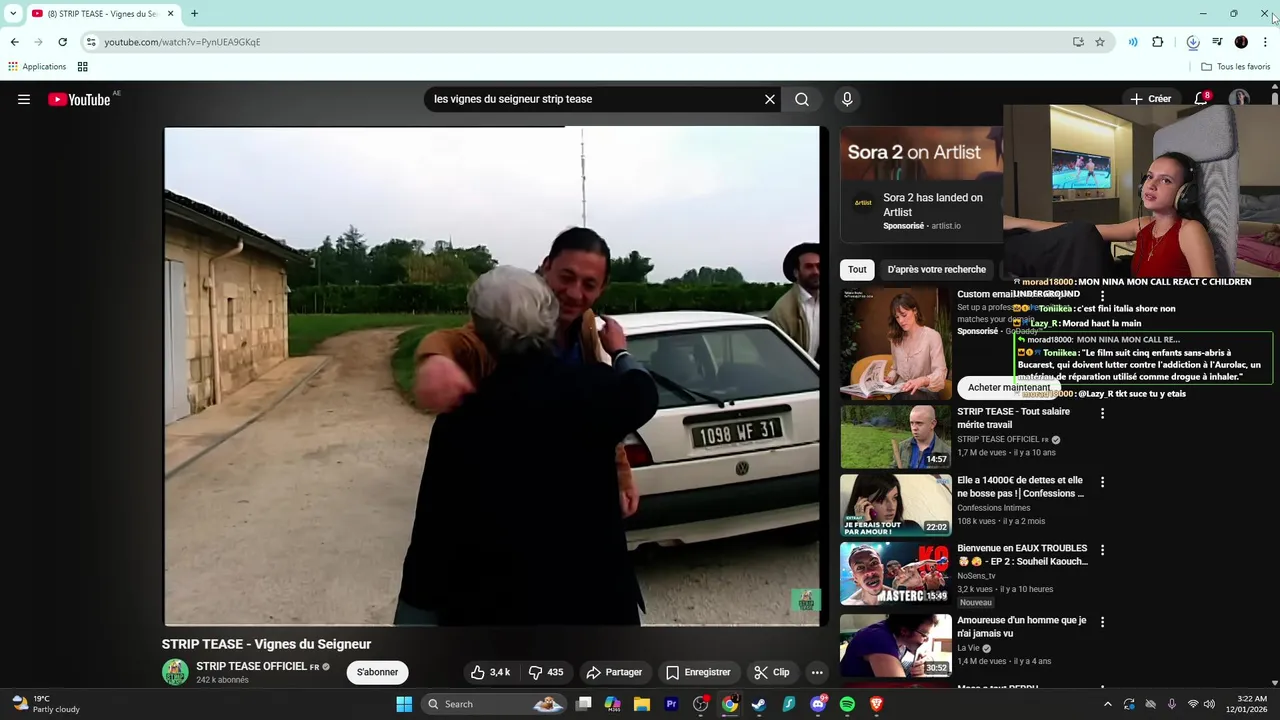This screenshot has width=1280, height=720.
Task: Like the video with thumbs up 3,4 k
Action: [x=491, y=672]
